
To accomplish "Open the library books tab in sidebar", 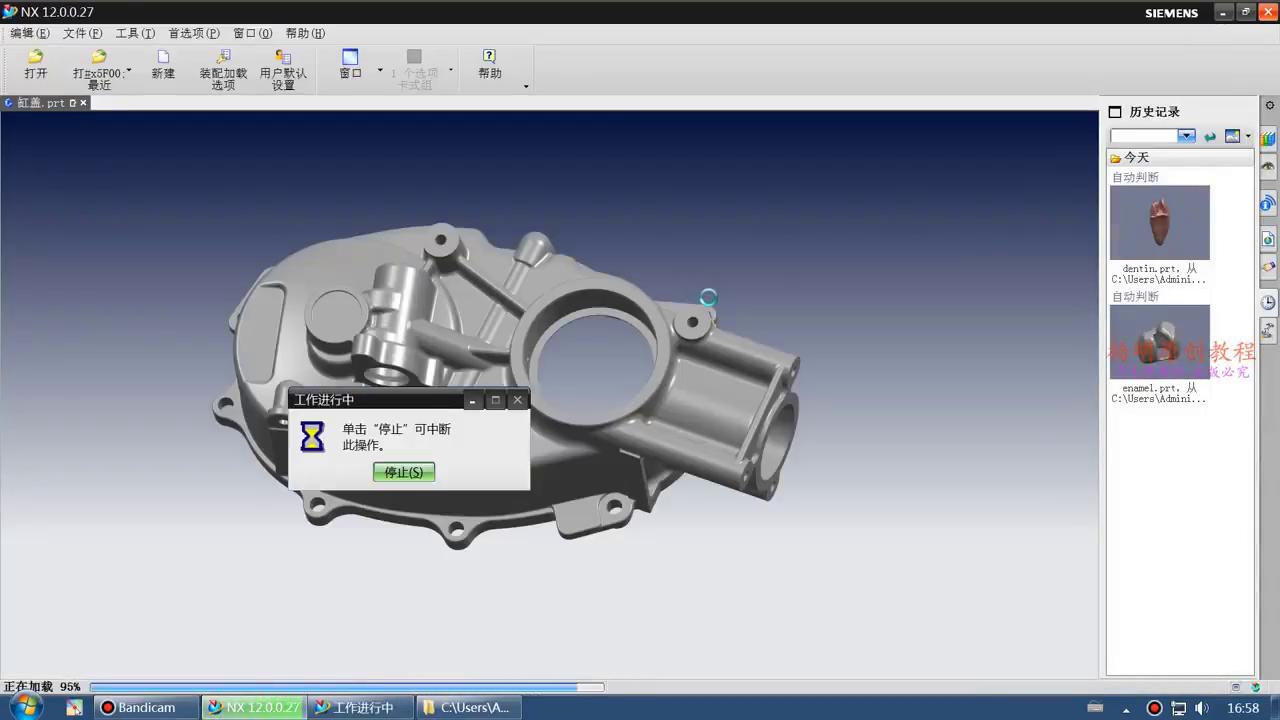I will [1268, 139].
